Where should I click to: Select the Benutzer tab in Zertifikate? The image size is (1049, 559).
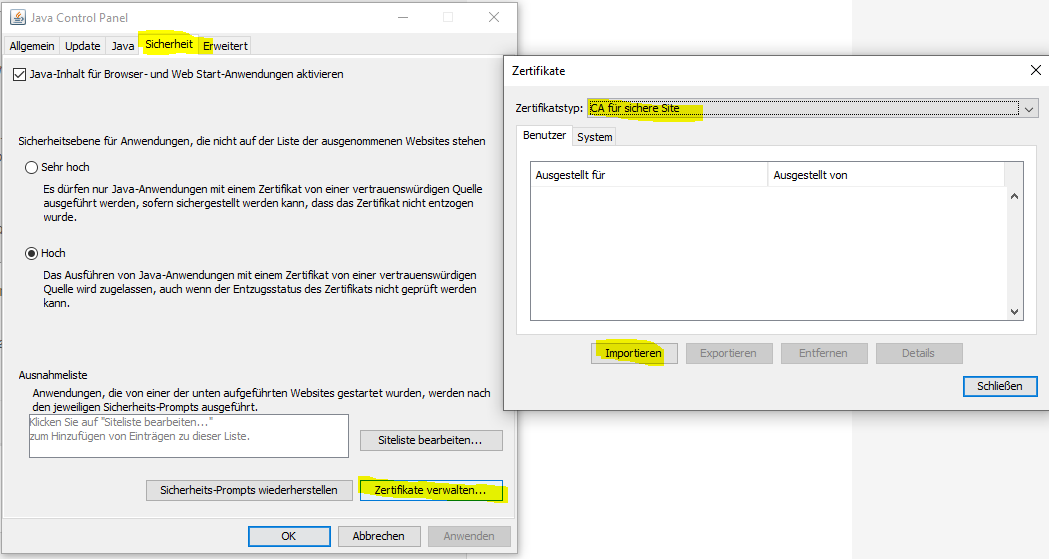[x=544, y=135]
